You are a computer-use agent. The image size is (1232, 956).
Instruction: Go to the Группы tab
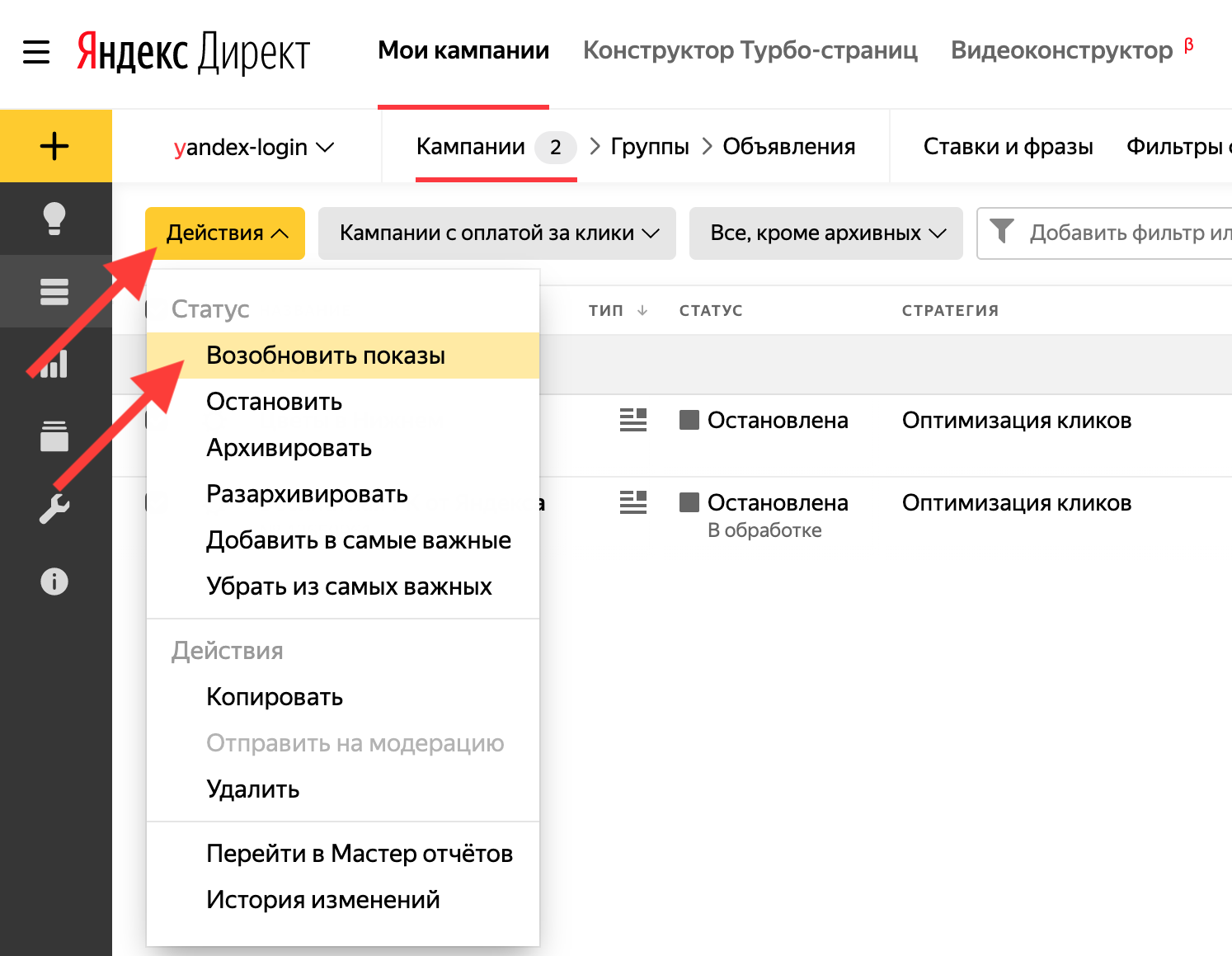point(650,147)
